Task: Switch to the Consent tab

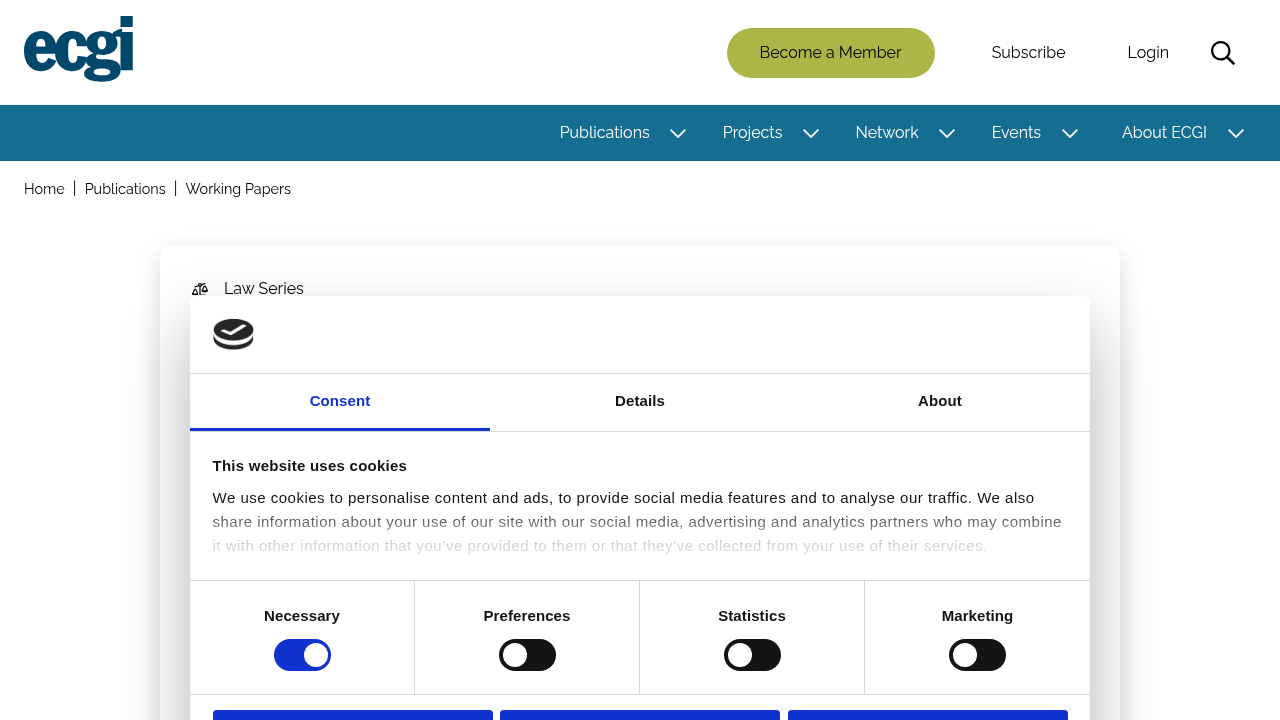Action: pos(340,402)
